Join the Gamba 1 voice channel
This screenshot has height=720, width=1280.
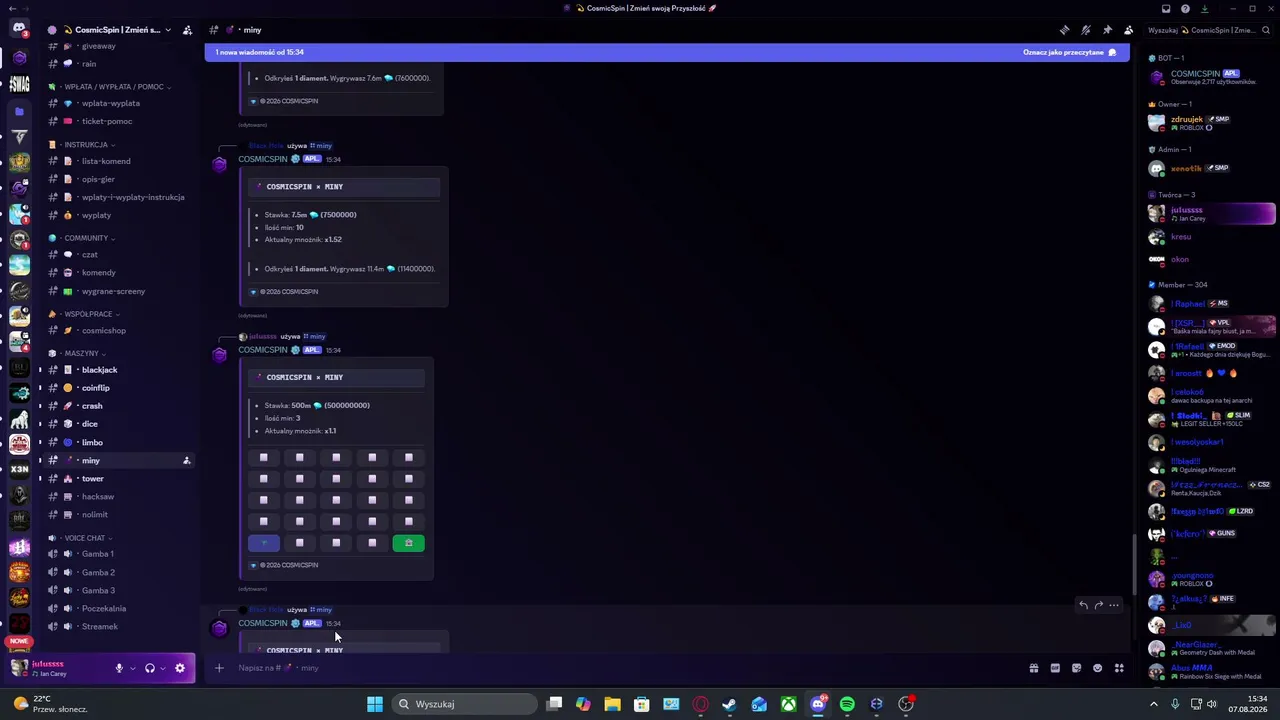click(118, 554)
